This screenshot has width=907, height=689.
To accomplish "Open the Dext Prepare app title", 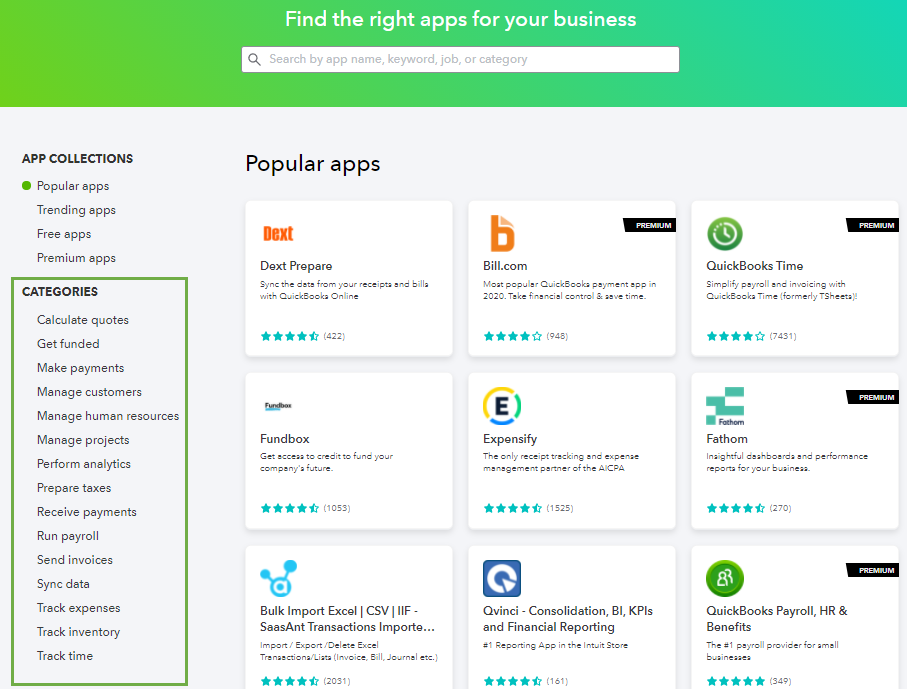I will pyautogui.click(x=296, y=266).
